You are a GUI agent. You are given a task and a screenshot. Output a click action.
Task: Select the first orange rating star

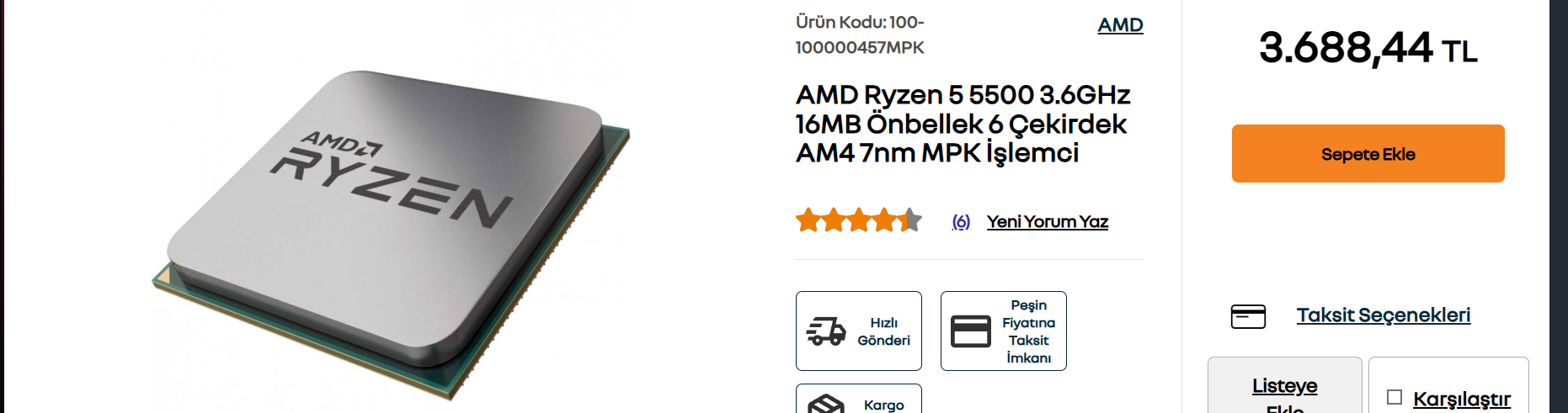(x=808, y=220)
